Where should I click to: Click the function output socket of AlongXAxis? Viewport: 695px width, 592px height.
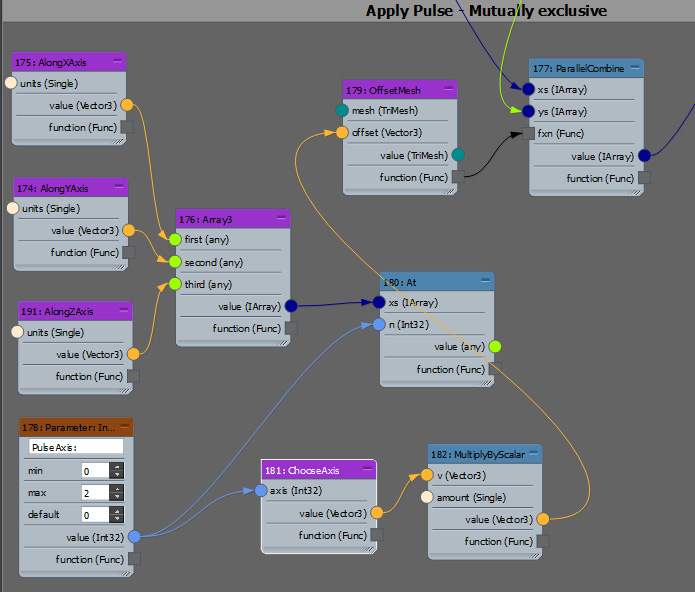(127, 127)
